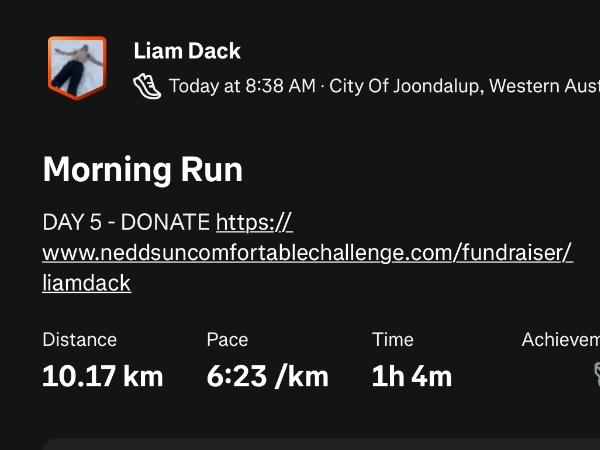The height and width of the screenshot is (450, 600).
Task: Click the 'www.neddsuncomfortablechallenge.com/fundraiser/' middle line
Action: pos(307,253)
